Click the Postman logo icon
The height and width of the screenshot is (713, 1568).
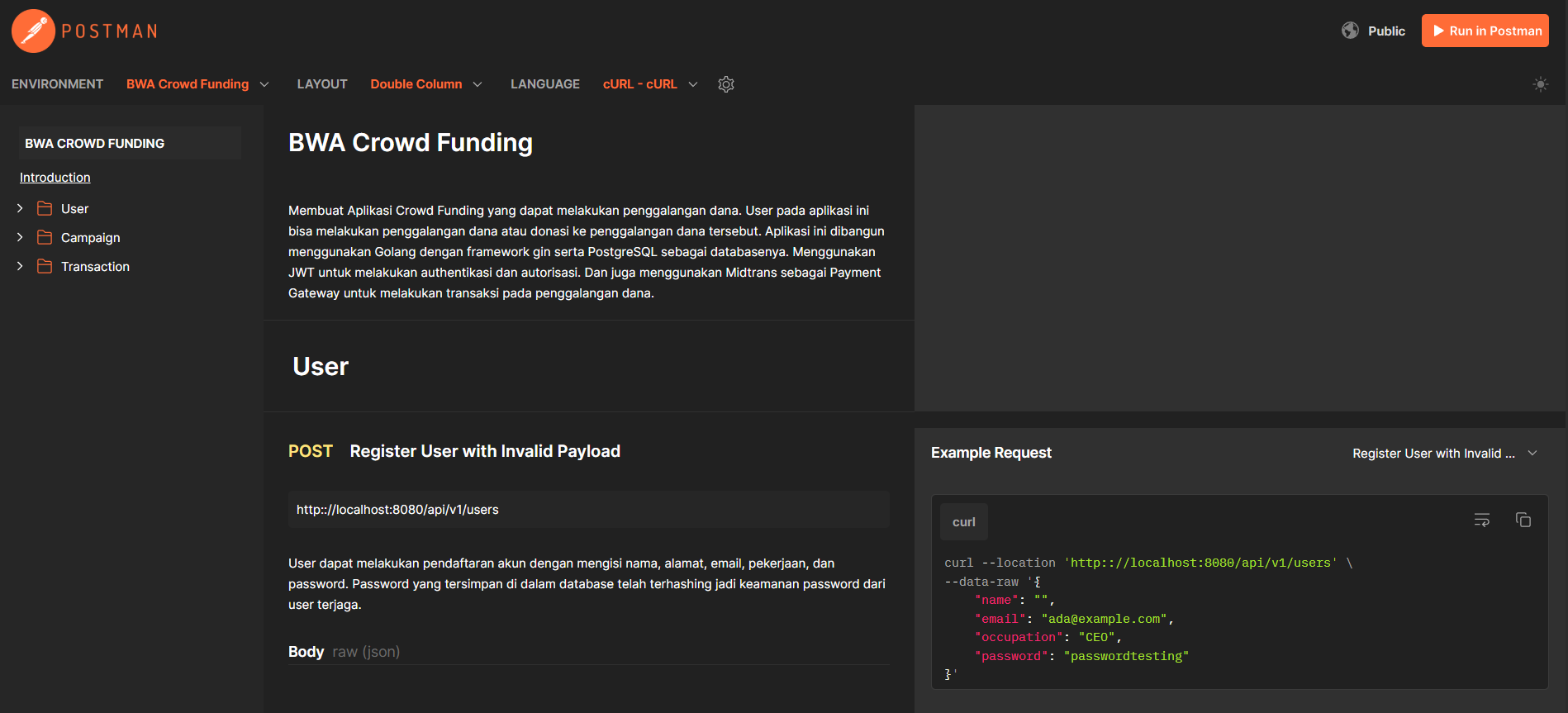[x=33, y=31]
